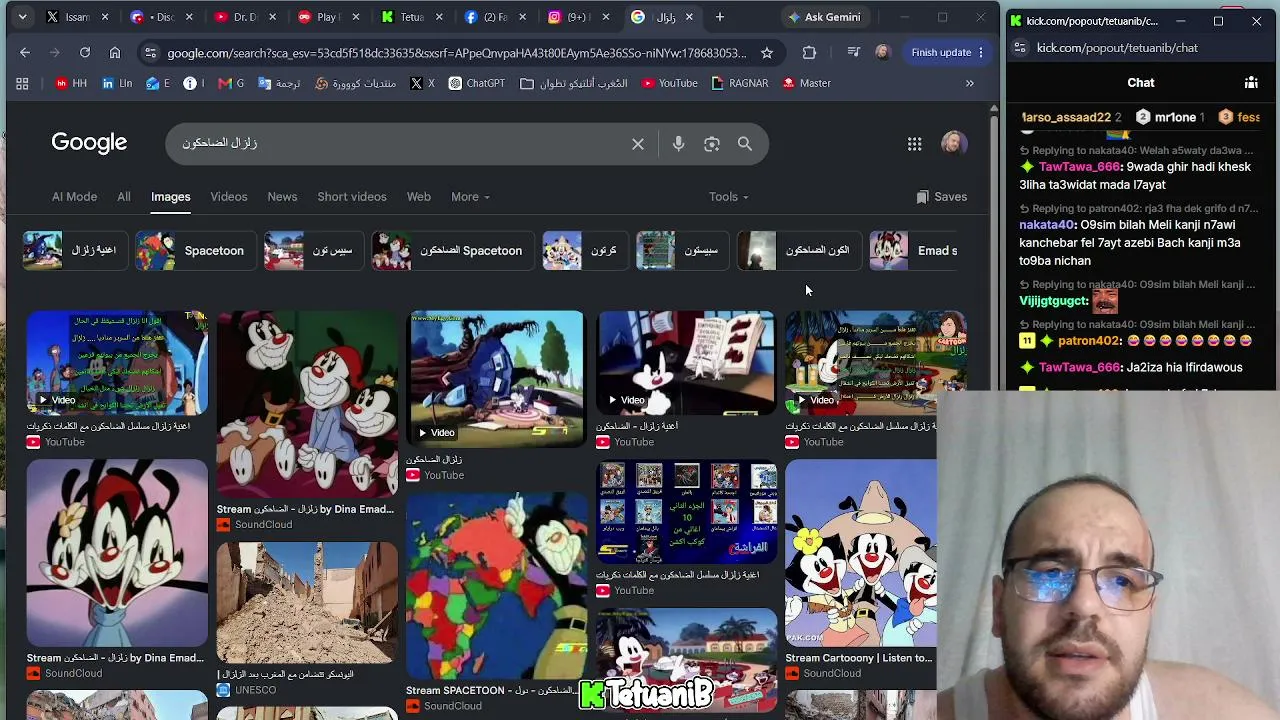Show more bookmarks chevron
Image resolution: width=1280 pixels, height=720 pixels.
coord(969,83)
